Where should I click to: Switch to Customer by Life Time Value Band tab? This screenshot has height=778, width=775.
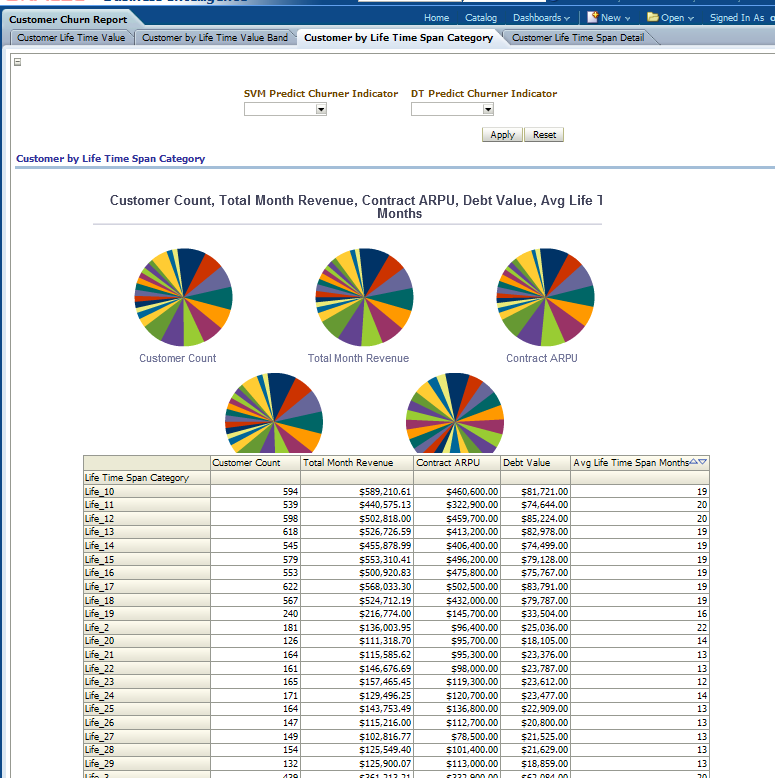tap(215, 38)
